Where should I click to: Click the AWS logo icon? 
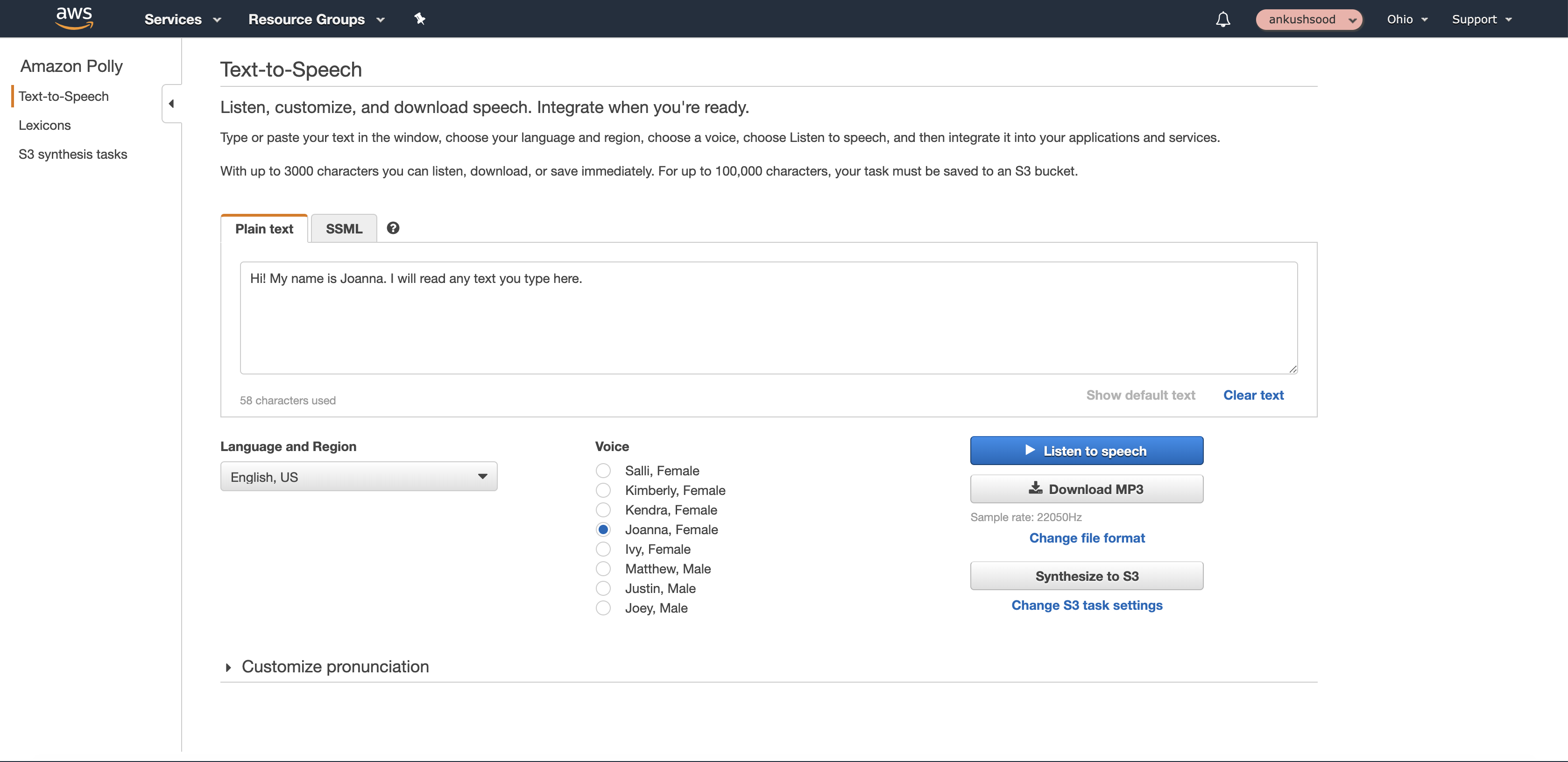tap(74, 18)
